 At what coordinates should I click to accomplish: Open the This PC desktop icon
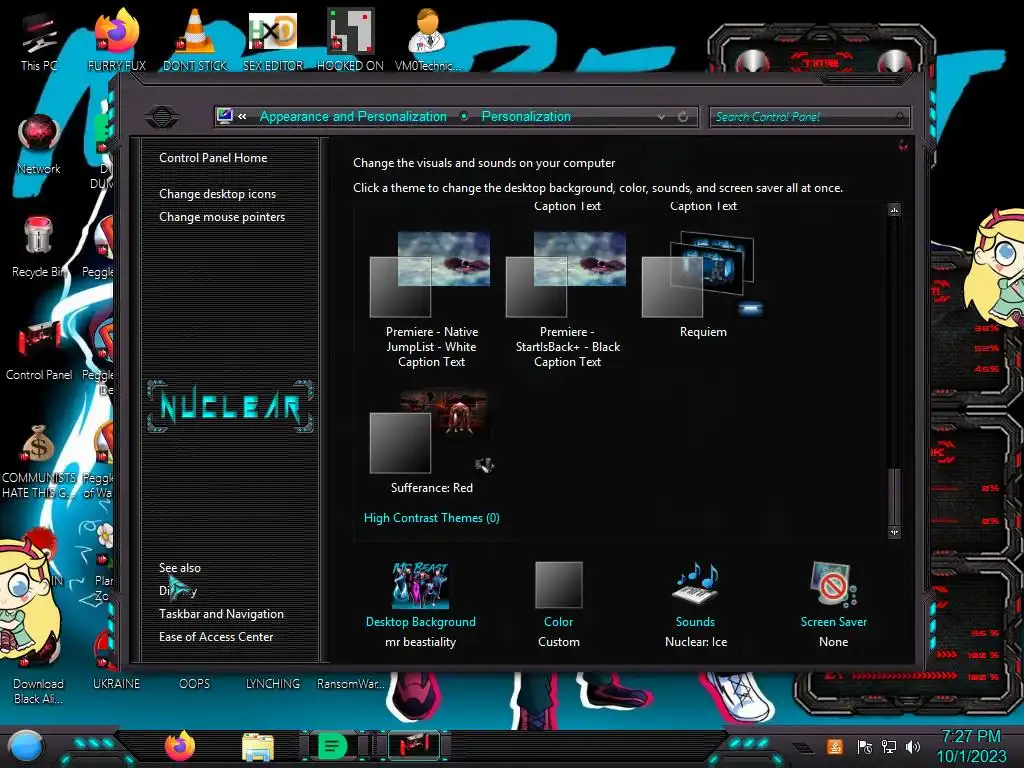click(x=39, y=42)
